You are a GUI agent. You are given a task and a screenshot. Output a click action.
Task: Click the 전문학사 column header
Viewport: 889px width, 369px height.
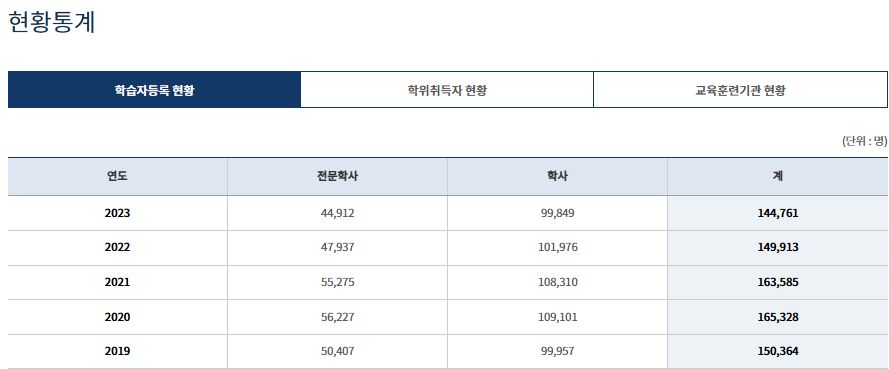coord(337,176)
